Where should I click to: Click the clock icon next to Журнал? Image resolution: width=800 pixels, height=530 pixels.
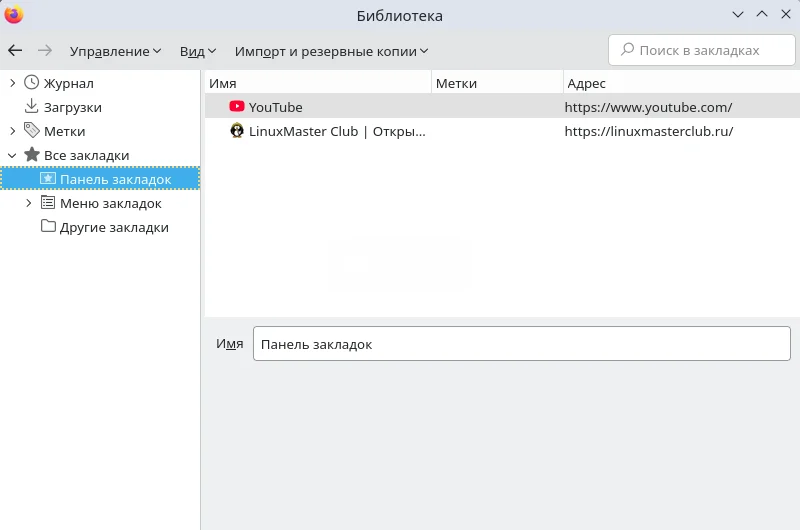(x=32, y=82)
